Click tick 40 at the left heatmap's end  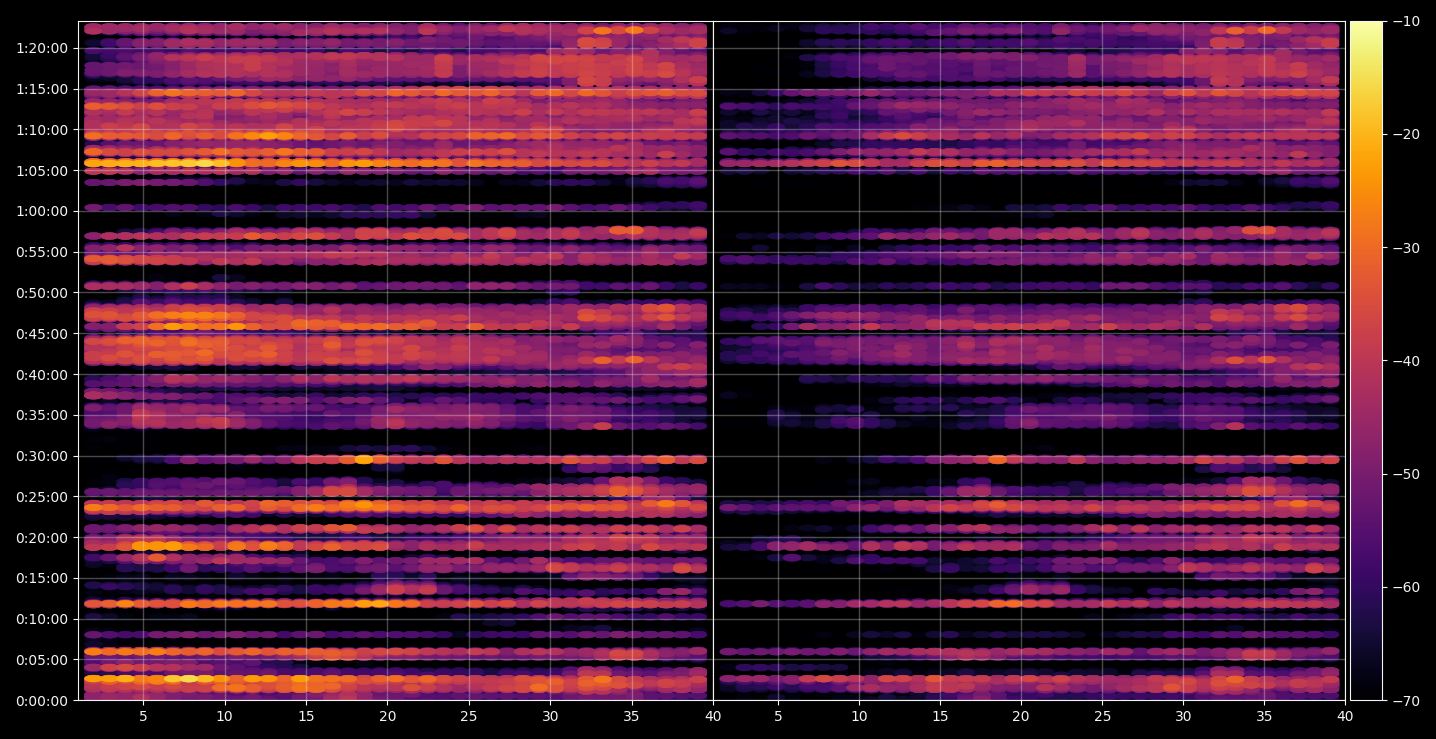(713, 717)
